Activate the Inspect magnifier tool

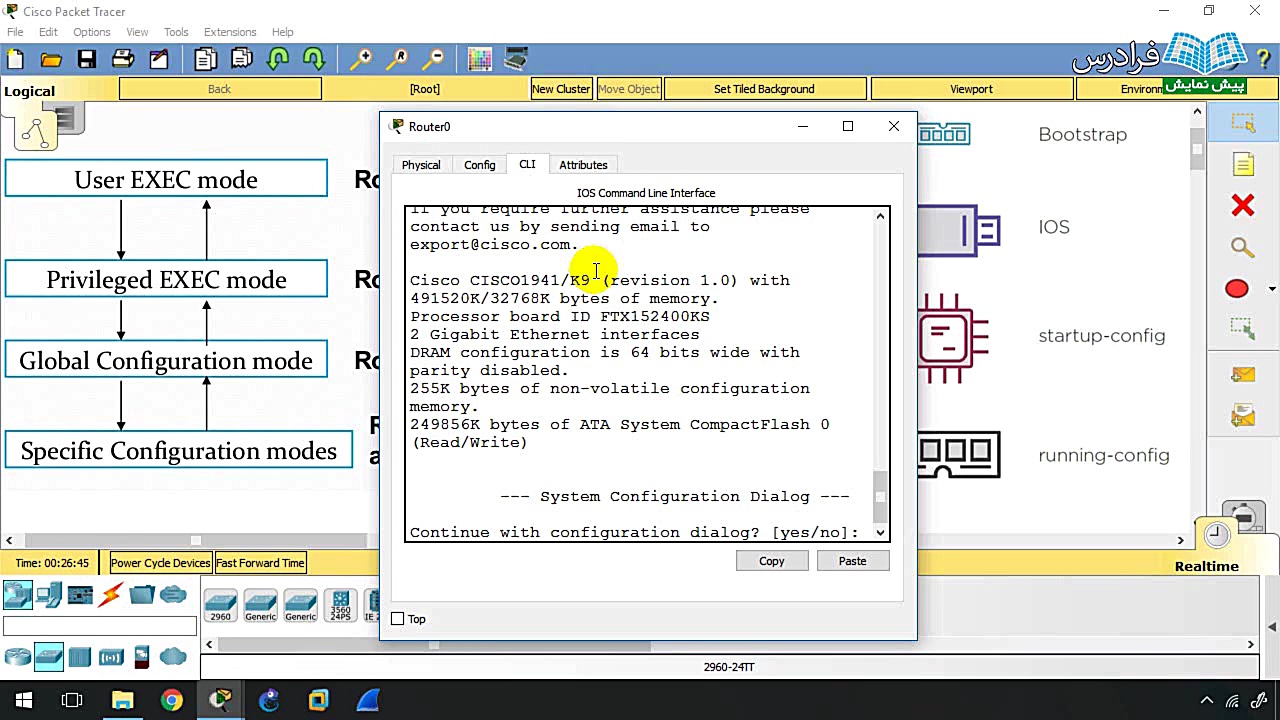pos(1243,247)
